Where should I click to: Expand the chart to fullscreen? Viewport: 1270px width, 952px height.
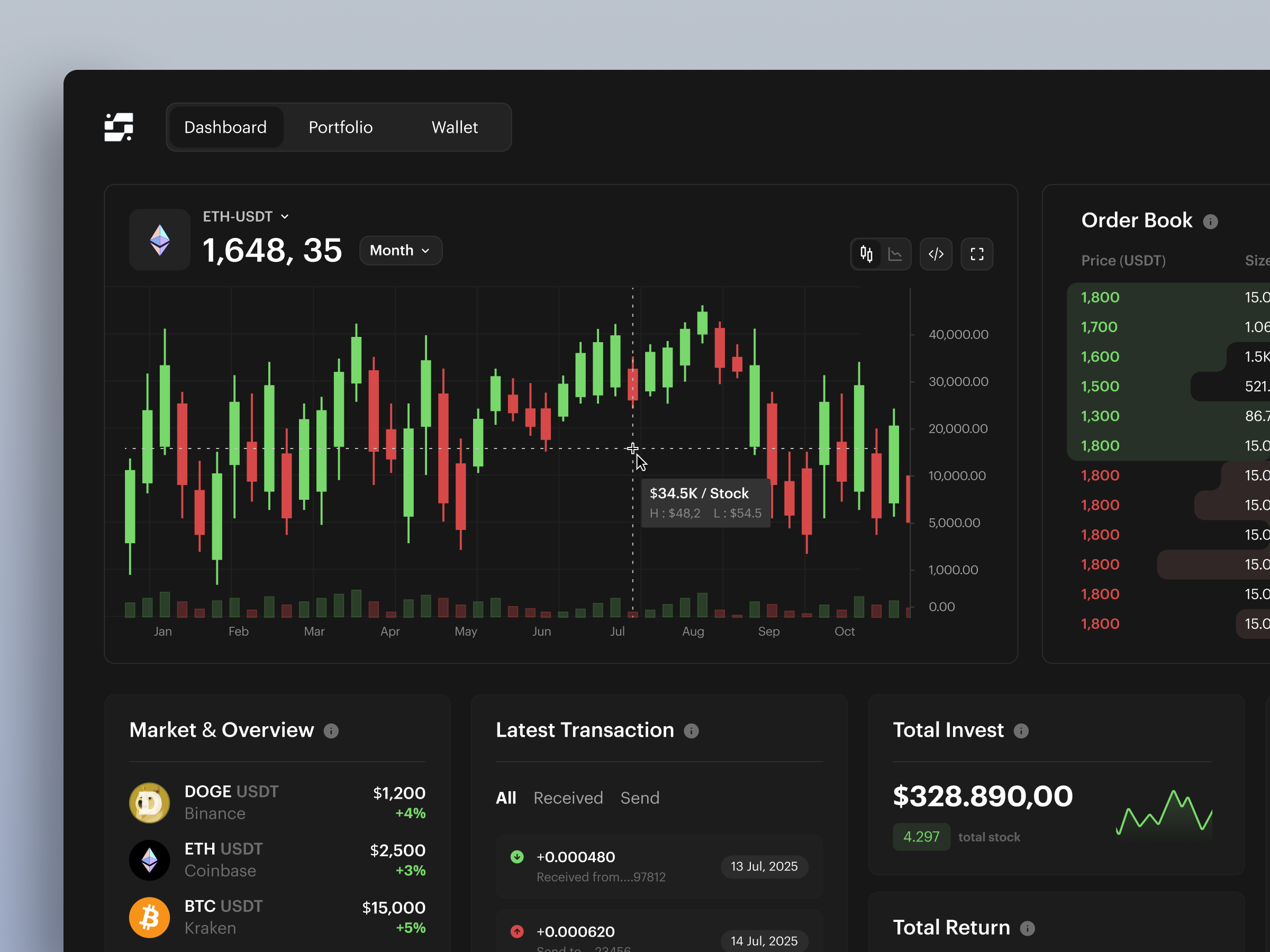(x=977, y=254)
